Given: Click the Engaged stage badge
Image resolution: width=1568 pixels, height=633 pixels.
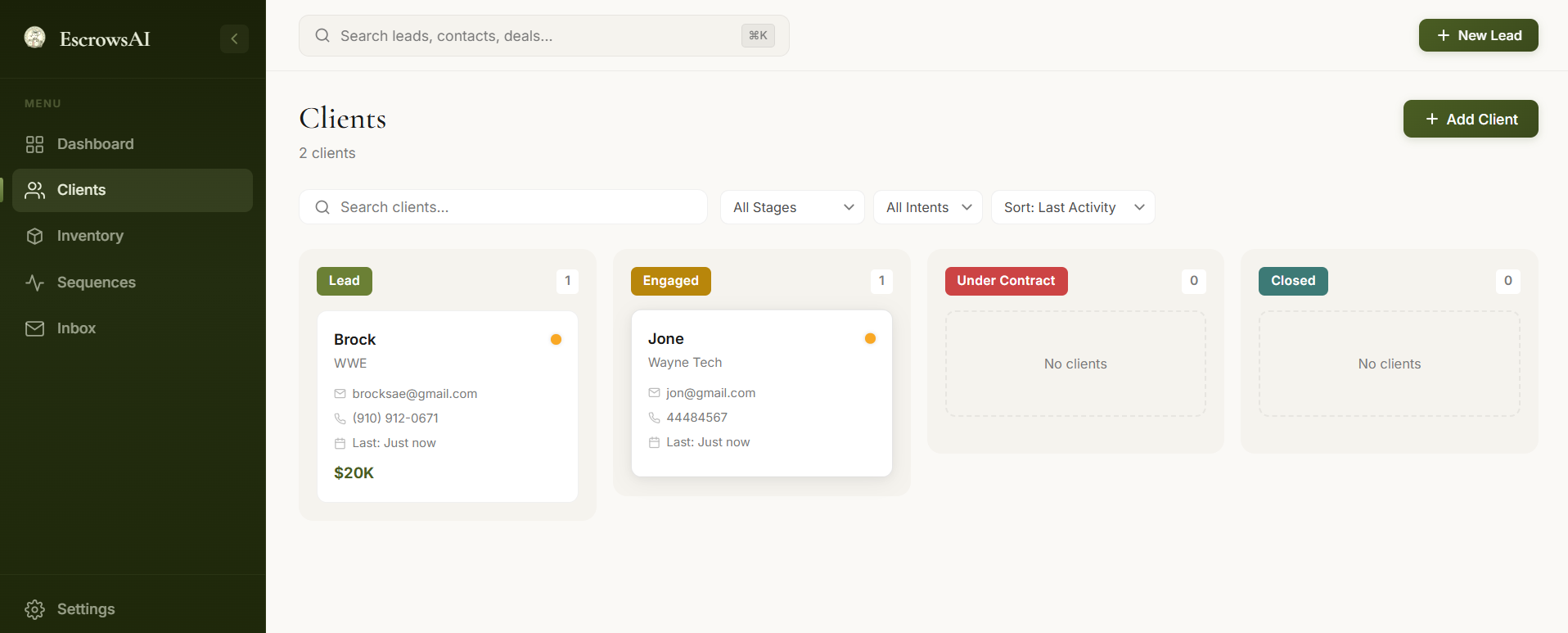Looking at the screenshot, I should point(671,281).
